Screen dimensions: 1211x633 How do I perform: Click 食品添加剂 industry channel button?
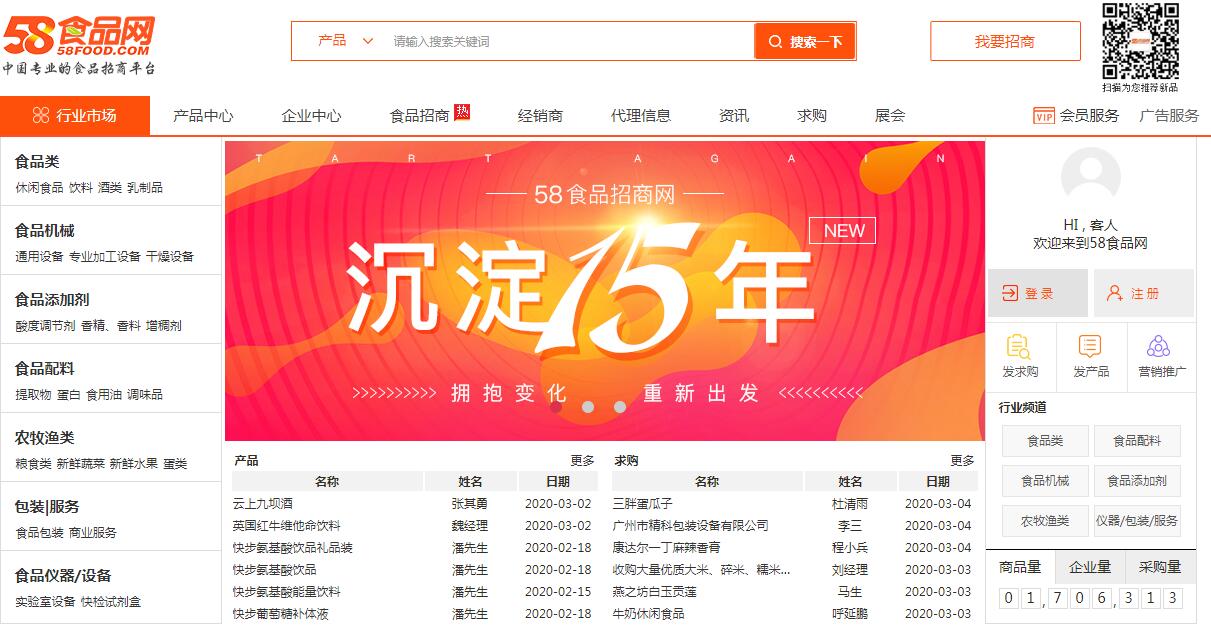click(x=1137, y=481)
